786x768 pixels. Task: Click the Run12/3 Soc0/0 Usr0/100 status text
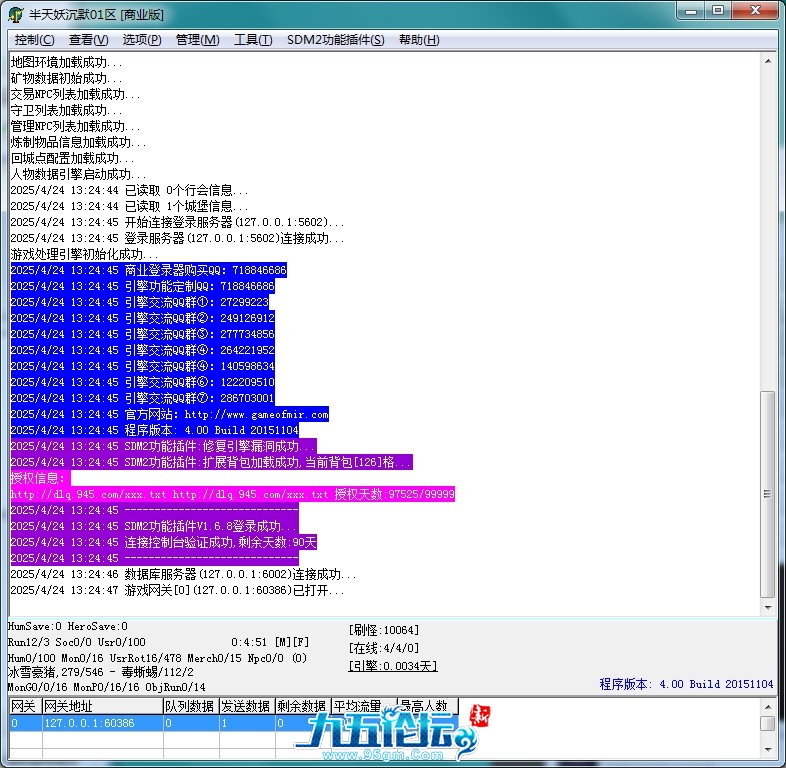coord(77,642)
